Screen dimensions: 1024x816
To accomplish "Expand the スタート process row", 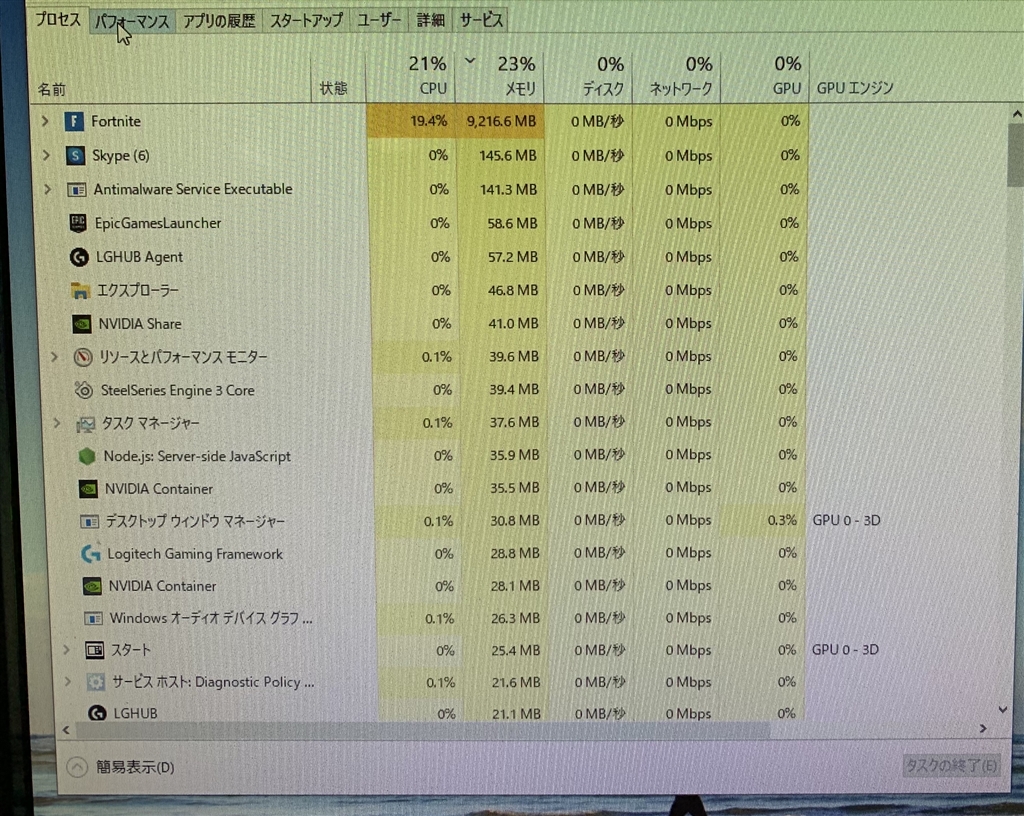I will pyautogui.click(x=66, y=650).
